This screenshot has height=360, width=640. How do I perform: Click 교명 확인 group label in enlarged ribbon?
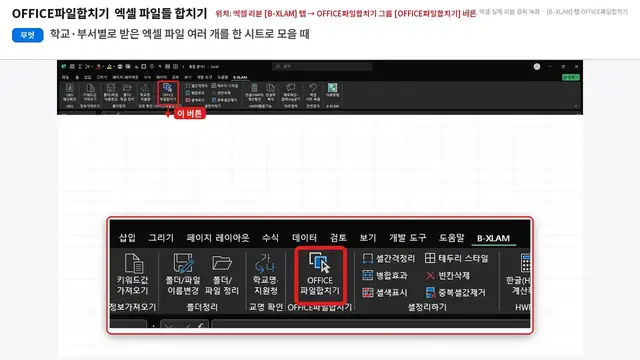[266, 307]
